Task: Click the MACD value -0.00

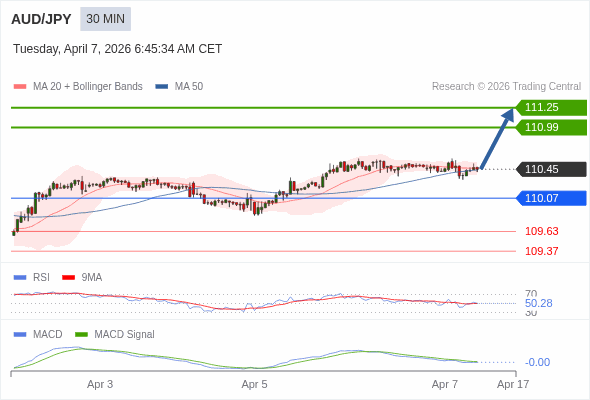Action: (x=537, y=362)
